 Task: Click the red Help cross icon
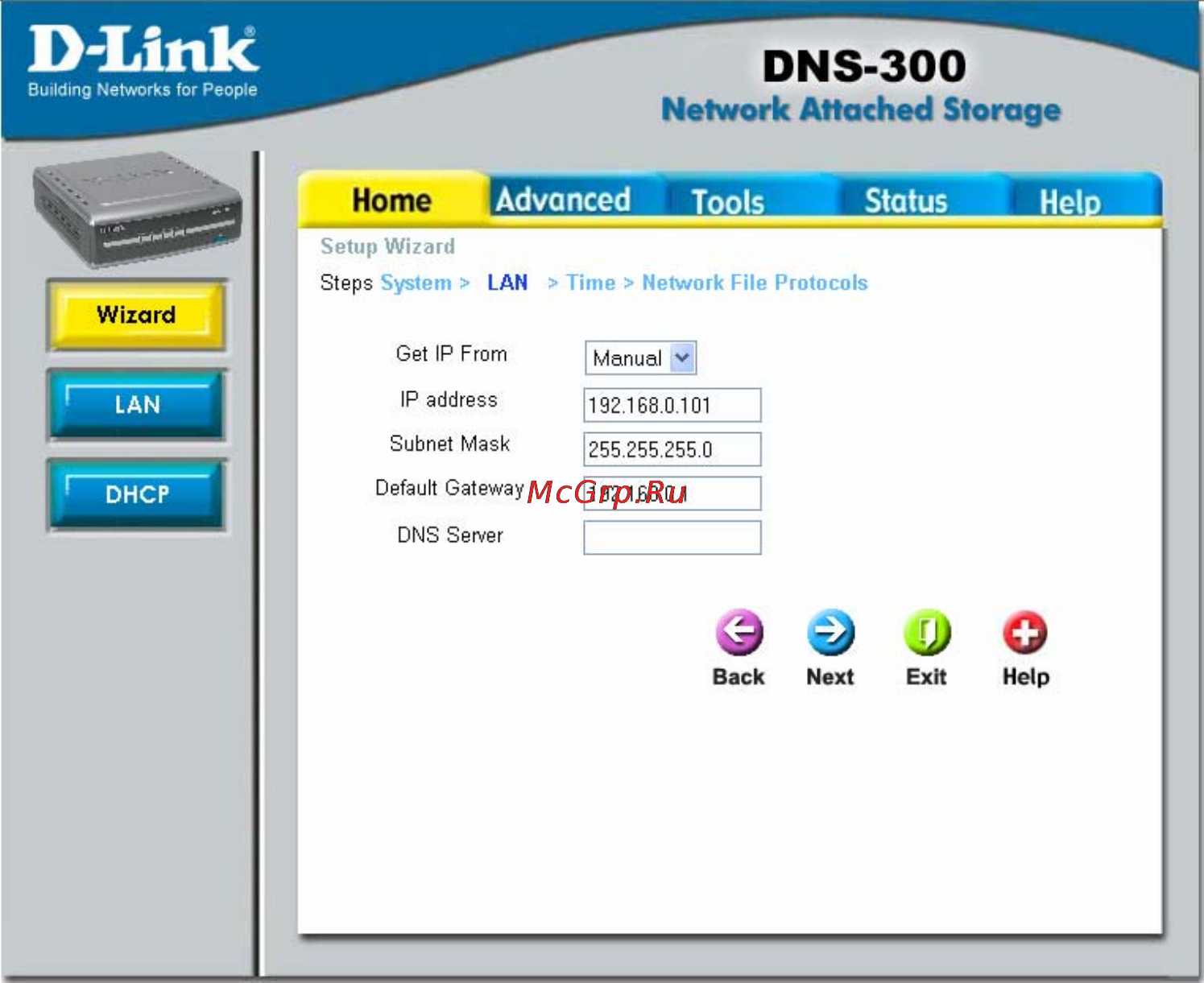[x=1024, y=633]
